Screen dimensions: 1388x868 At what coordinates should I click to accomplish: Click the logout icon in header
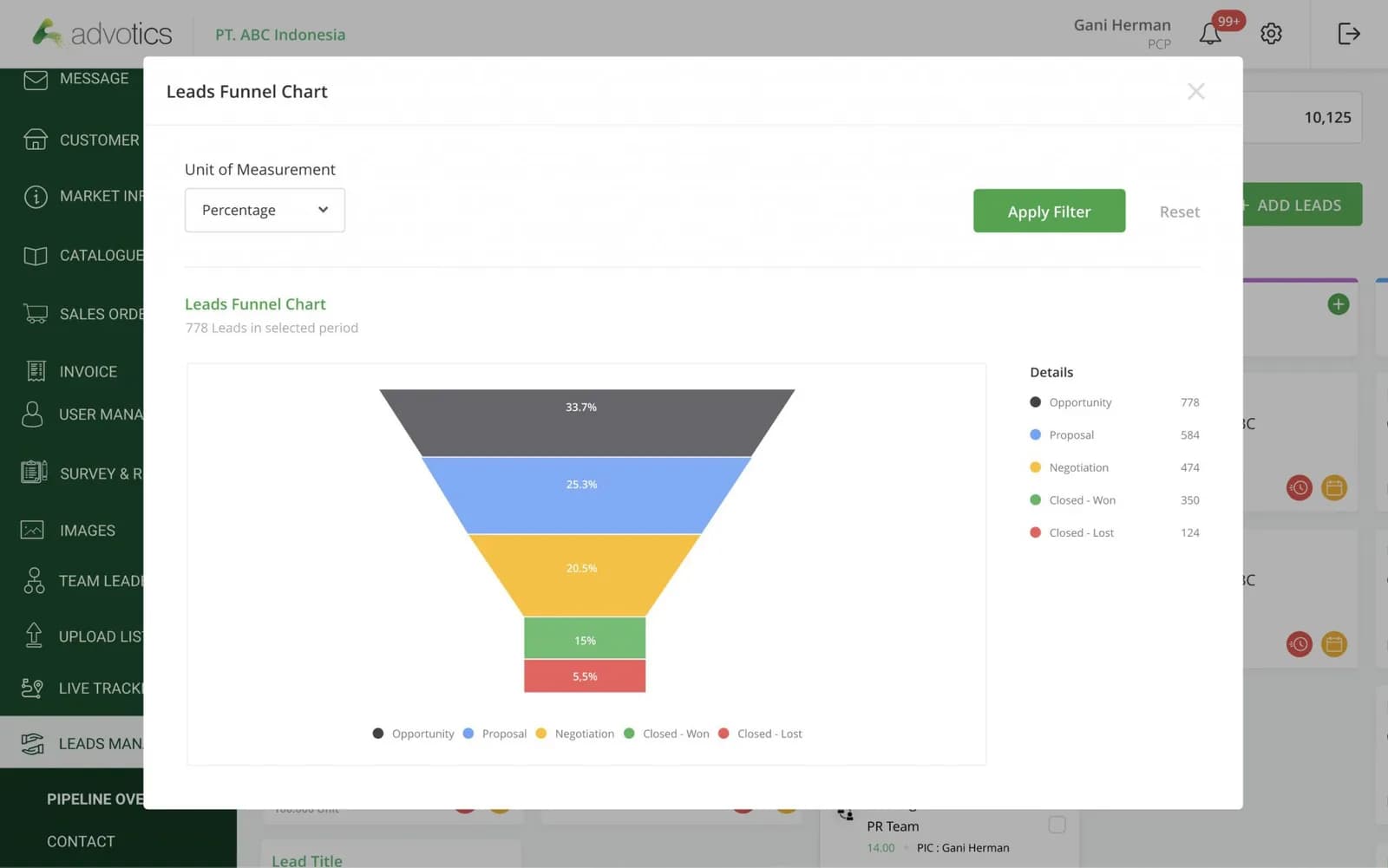pyautogui.click(x=1348, y=34)
